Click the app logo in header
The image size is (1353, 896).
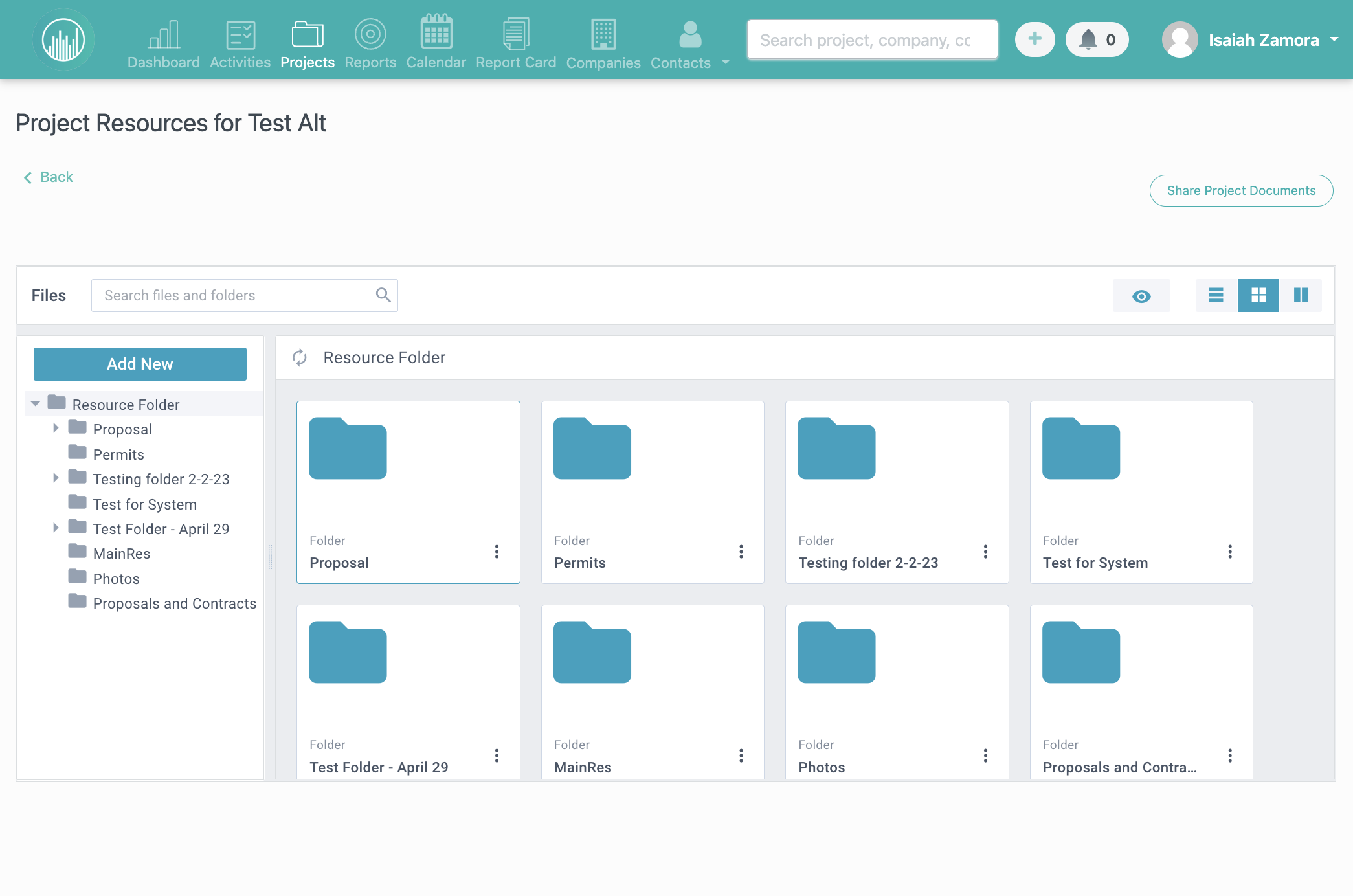click(63, 40)
